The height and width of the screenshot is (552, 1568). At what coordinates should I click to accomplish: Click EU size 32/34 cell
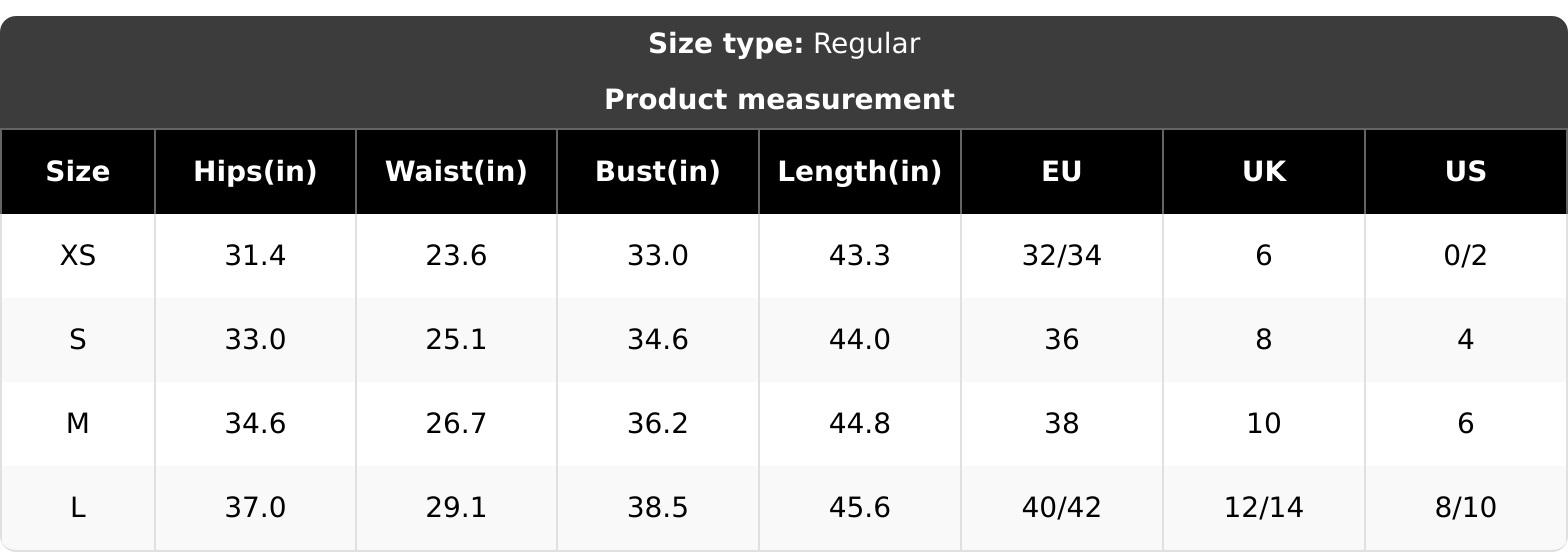click(1062, 256)
